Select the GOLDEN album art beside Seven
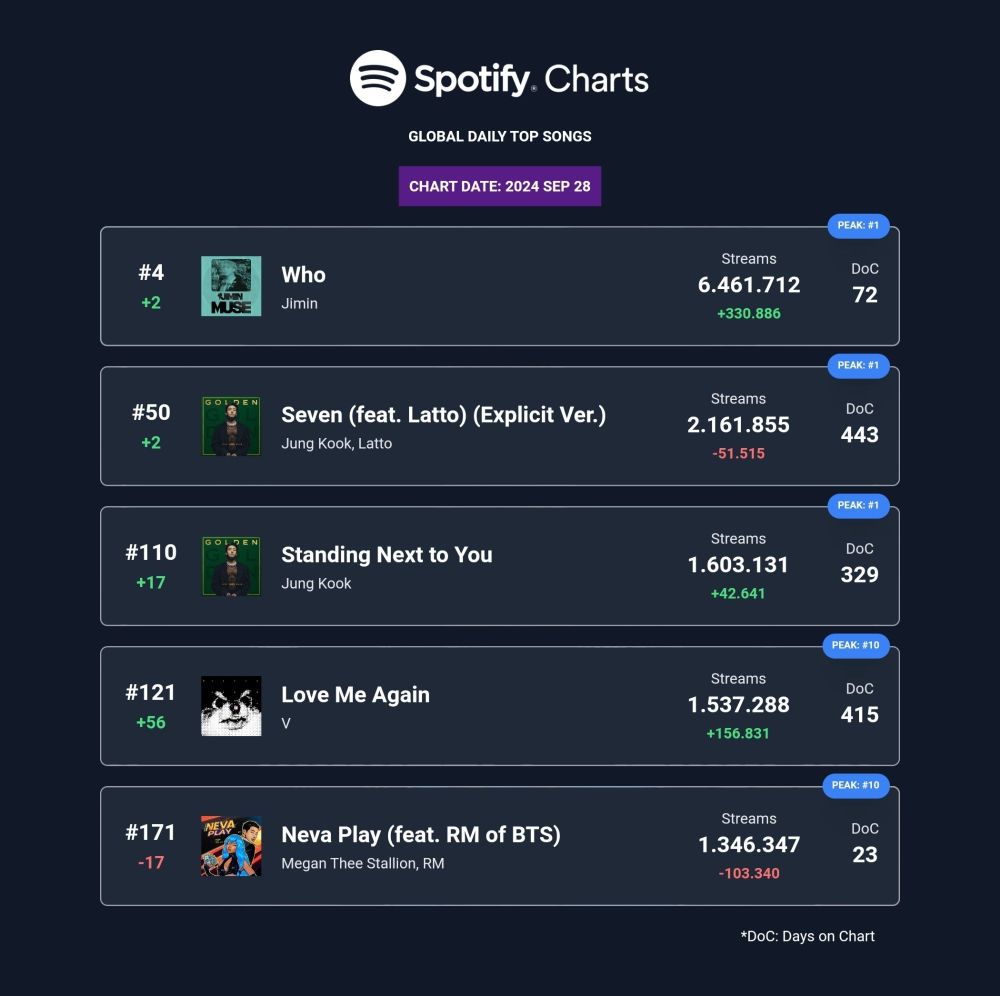Image resolution: width=1000 pixels, height=996 pixels. click(x=231, y=426)
